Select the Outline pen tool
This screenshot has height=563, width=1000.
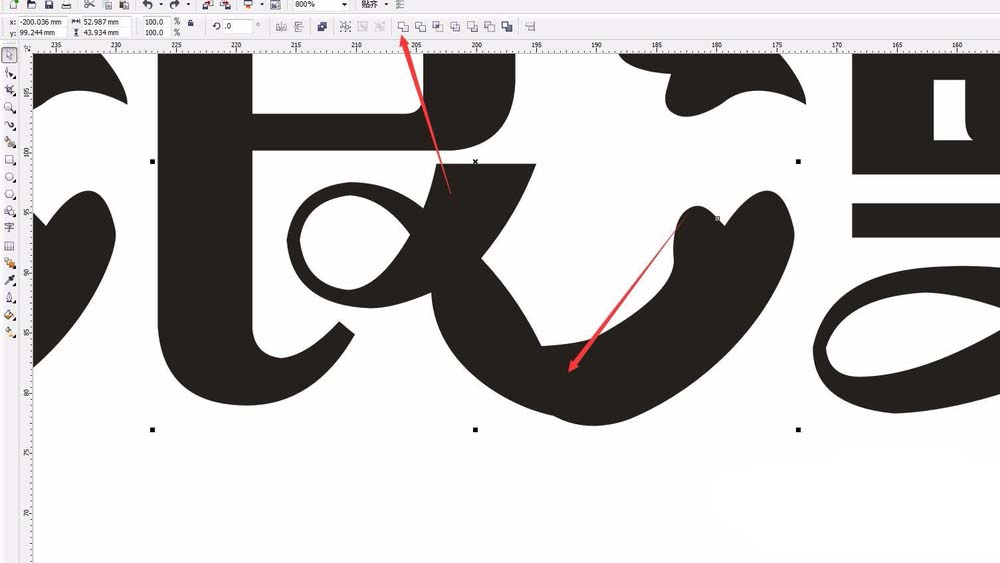[x=9, y=297]
